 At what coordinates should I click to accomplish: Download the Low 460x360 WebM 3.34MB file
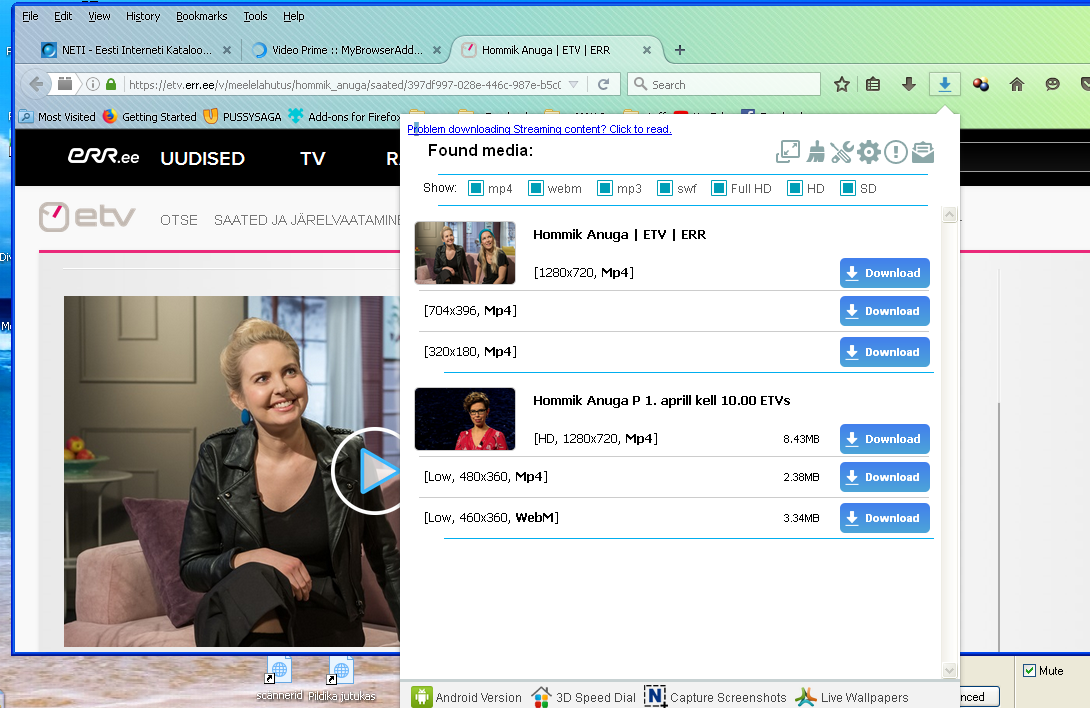884,518
